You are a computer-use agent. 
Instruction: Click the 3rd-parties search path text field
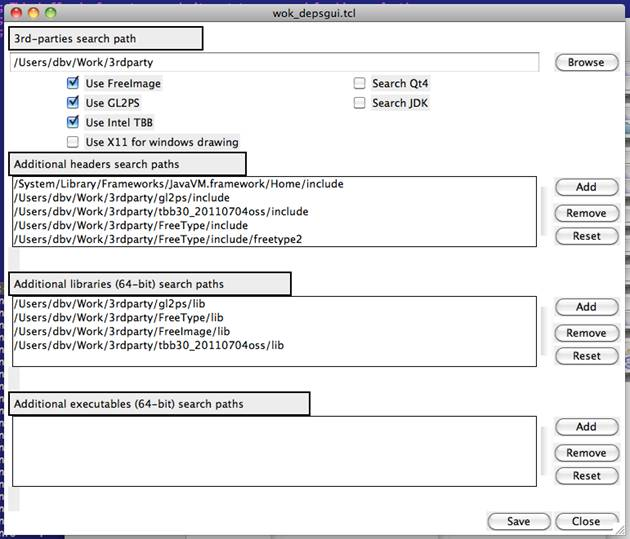point(274,62)
